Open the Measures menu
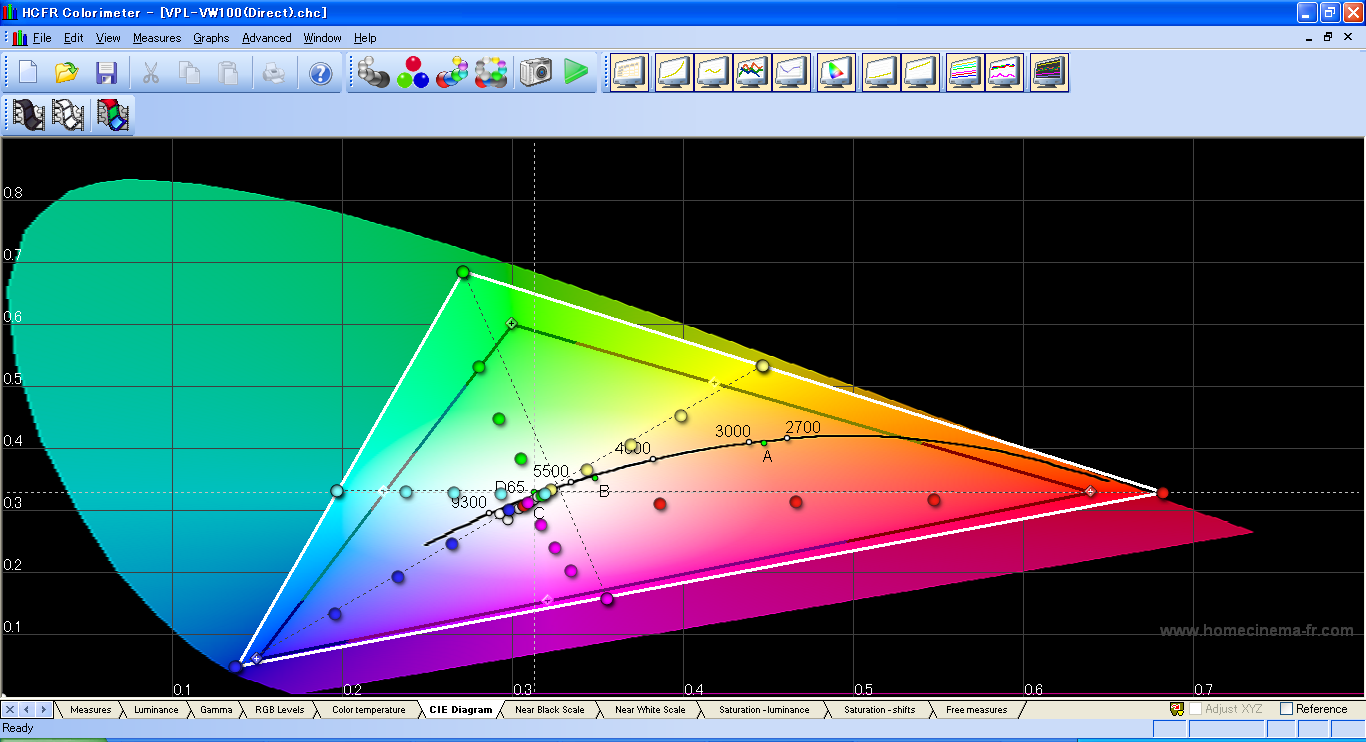This screenshot has width=1366, height=742. (156, 38)
